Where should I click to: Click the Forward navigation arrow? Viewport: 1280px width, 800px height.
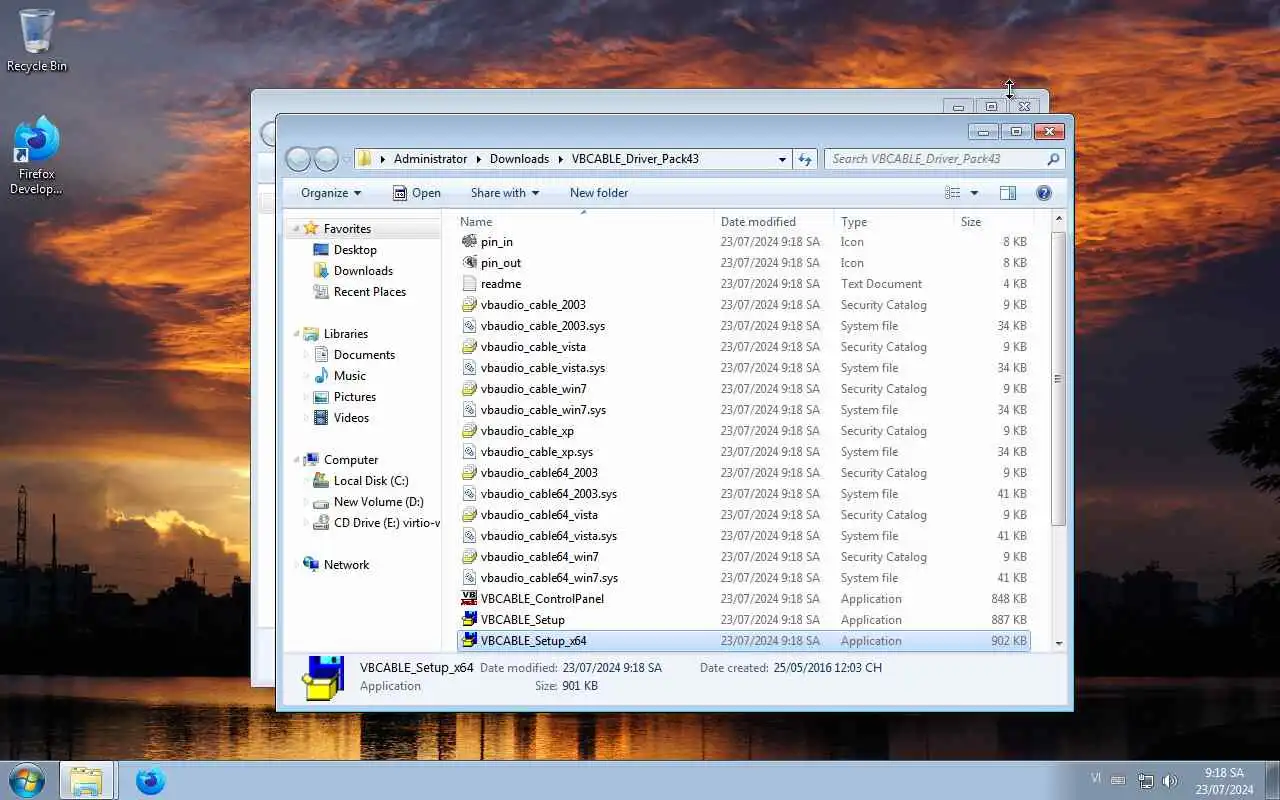click(326, 159)
